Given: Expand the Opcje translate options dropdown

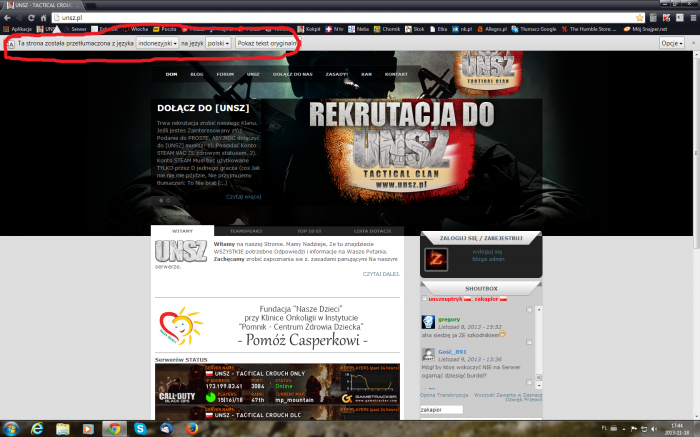Looking at the screenshot, I should click(672, 43).
